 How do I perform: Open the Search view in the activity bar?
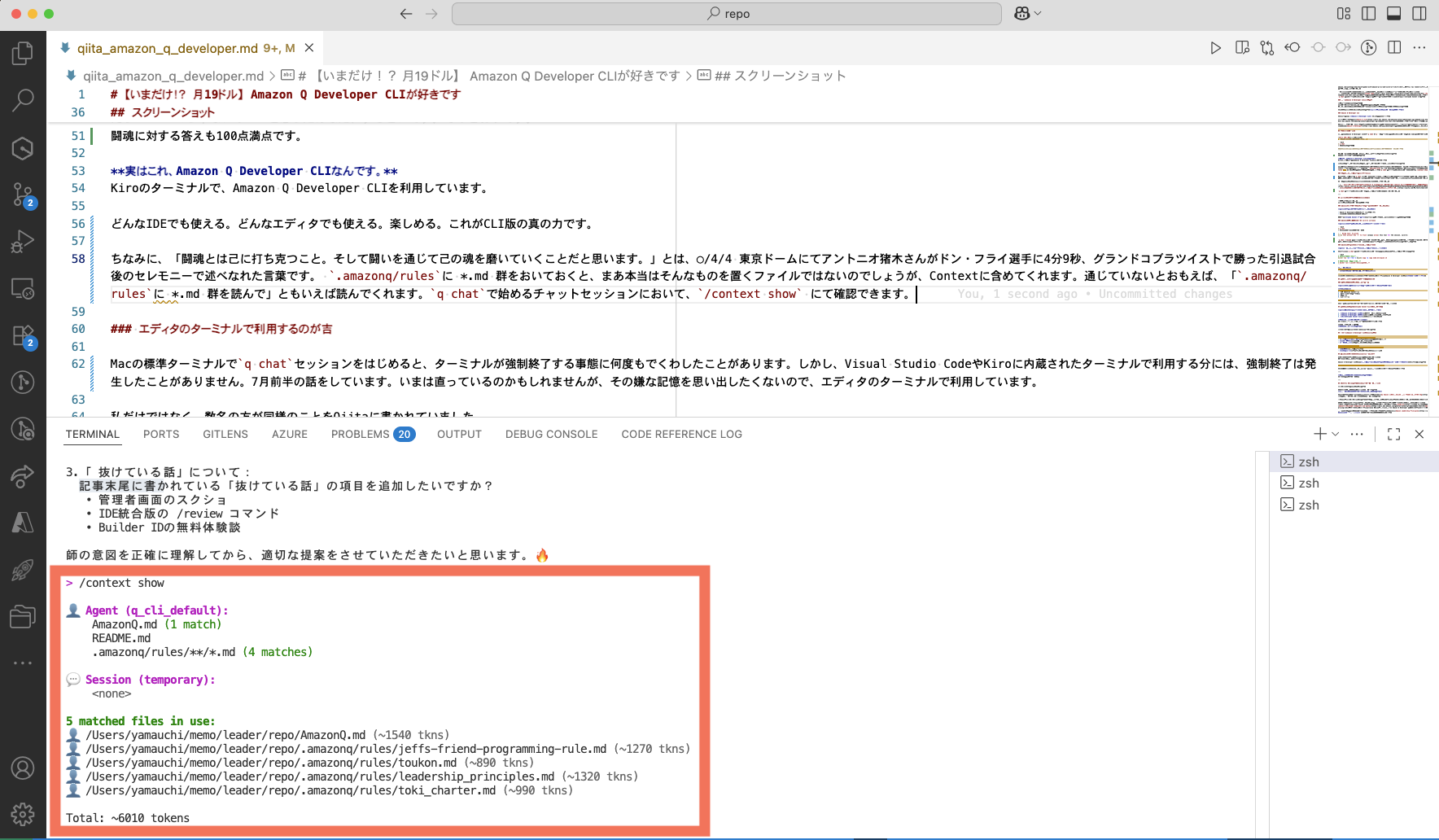(23, 99)
